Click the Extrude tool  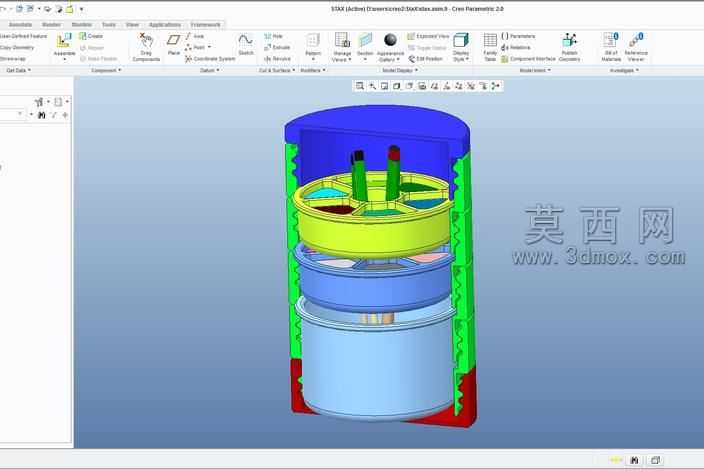tap(277, 47)
